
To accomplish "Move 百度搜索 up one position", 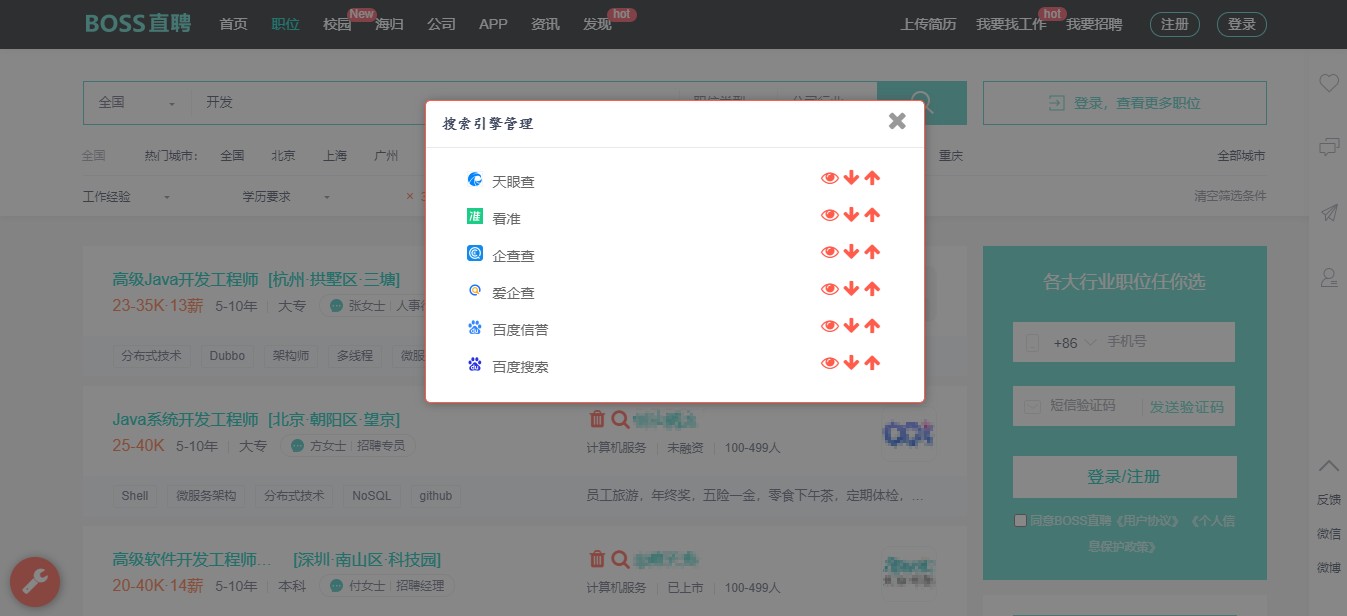I will tap(872, 363).
